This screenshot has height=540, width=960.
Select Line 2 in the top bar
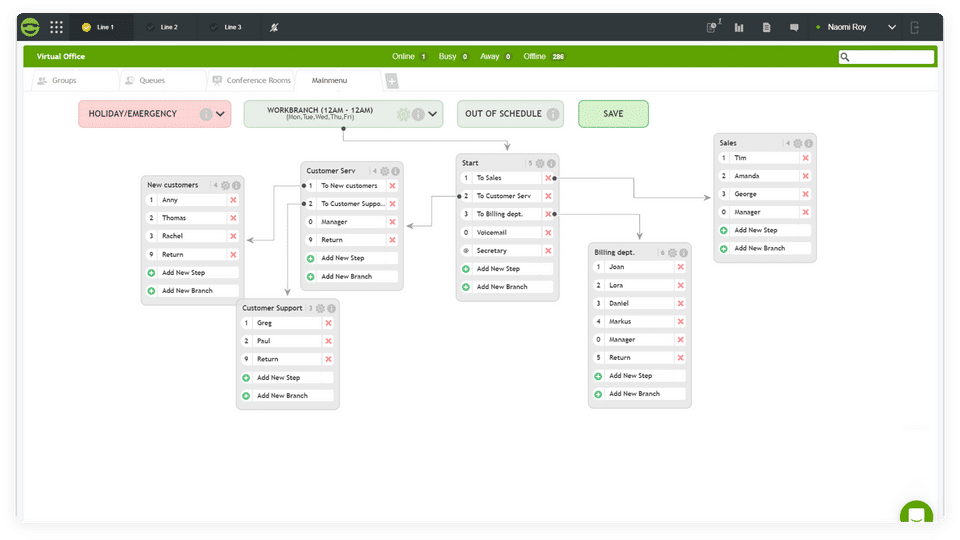pyautogui.click(x=163, y=28)
